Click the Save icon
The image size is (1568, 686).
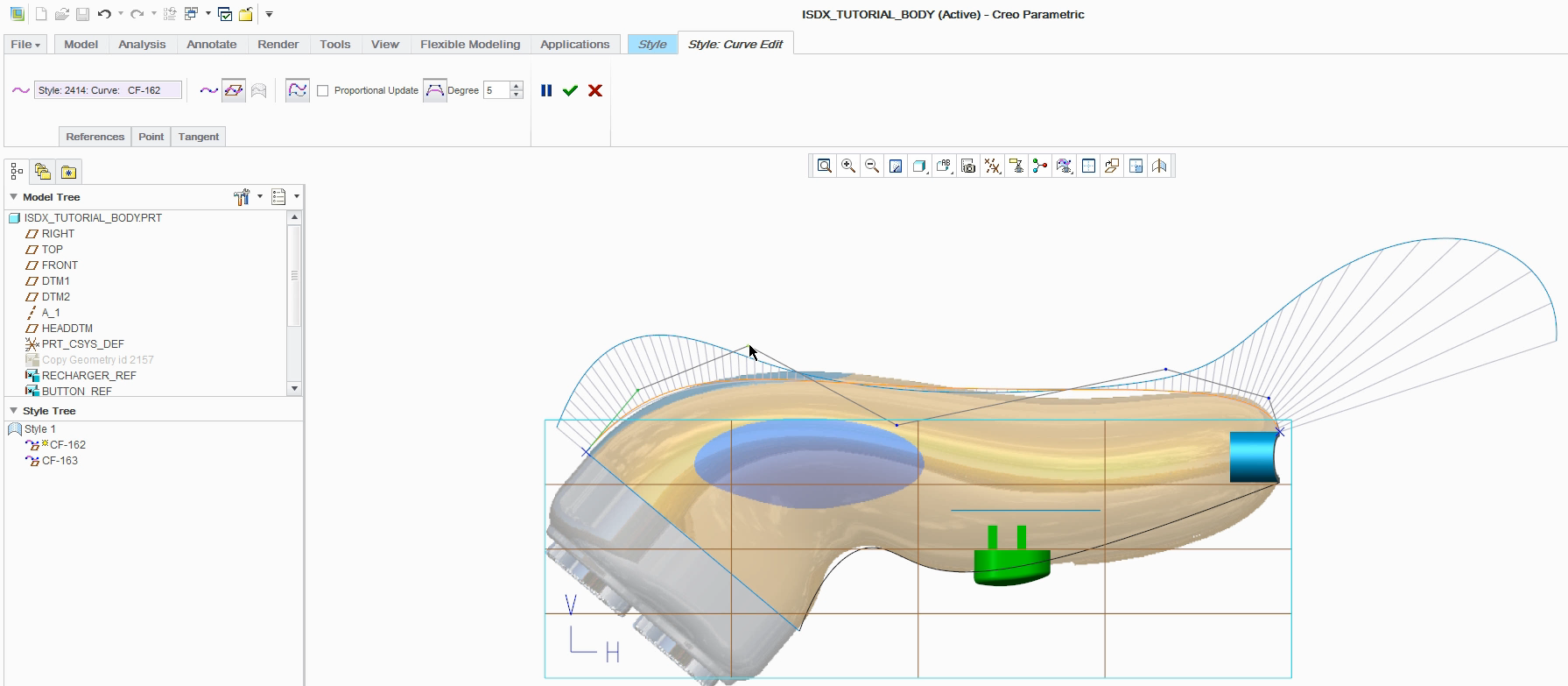[x=82, y=14]
